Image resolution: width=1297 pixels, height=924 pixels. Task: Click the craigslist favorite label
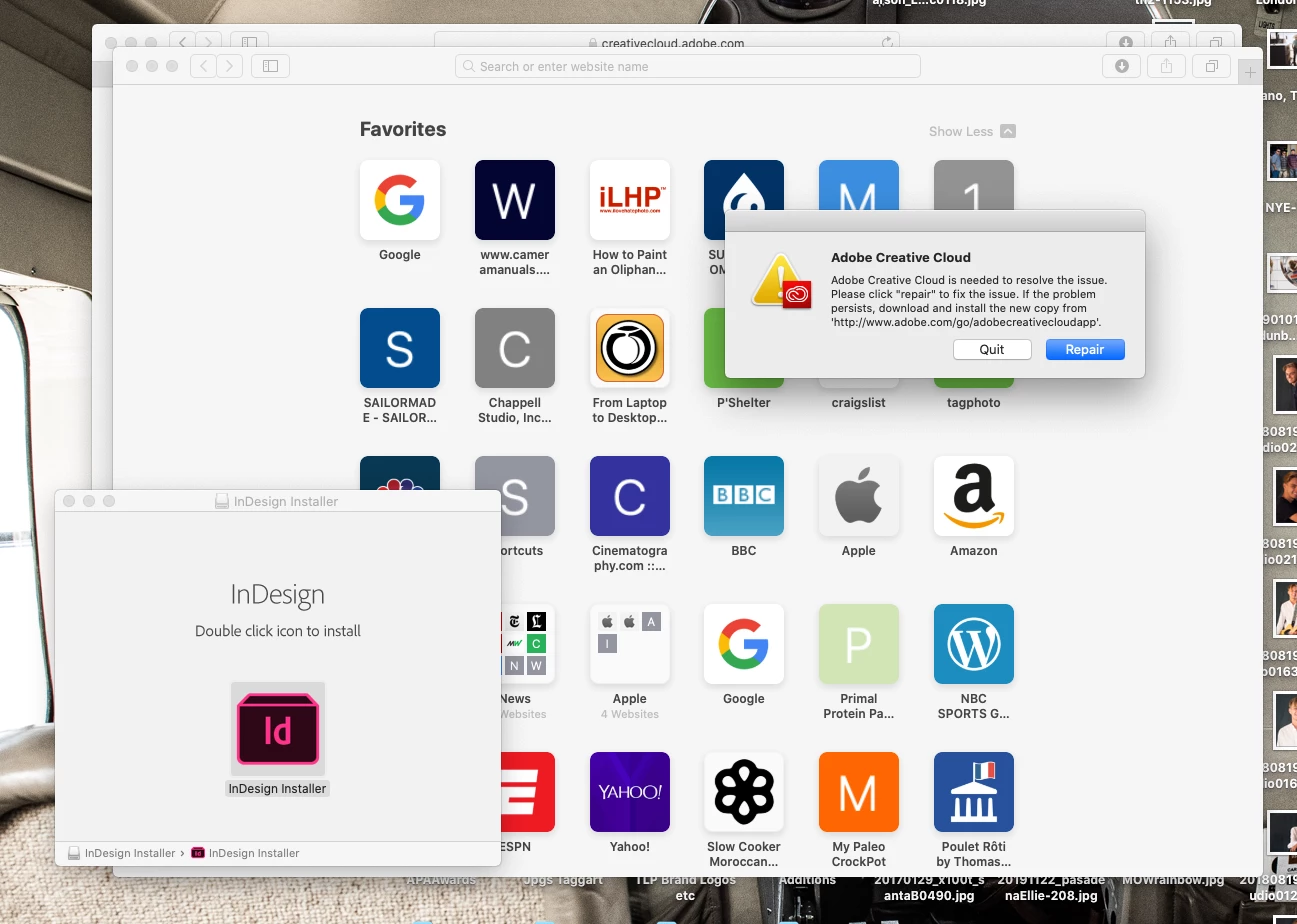(x=859, y=403)
